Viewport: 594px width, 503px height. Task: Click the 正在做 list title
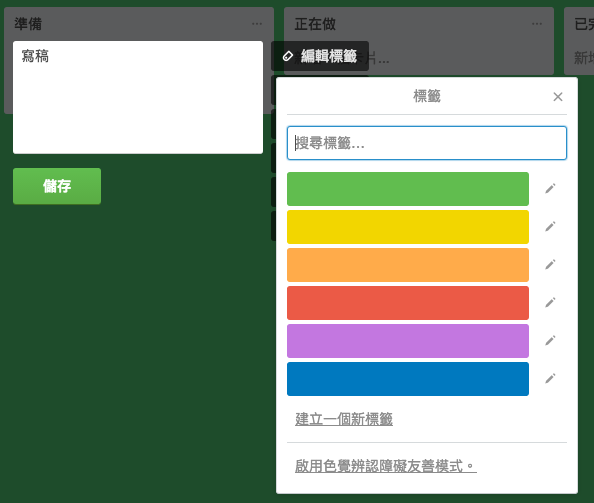315,24
